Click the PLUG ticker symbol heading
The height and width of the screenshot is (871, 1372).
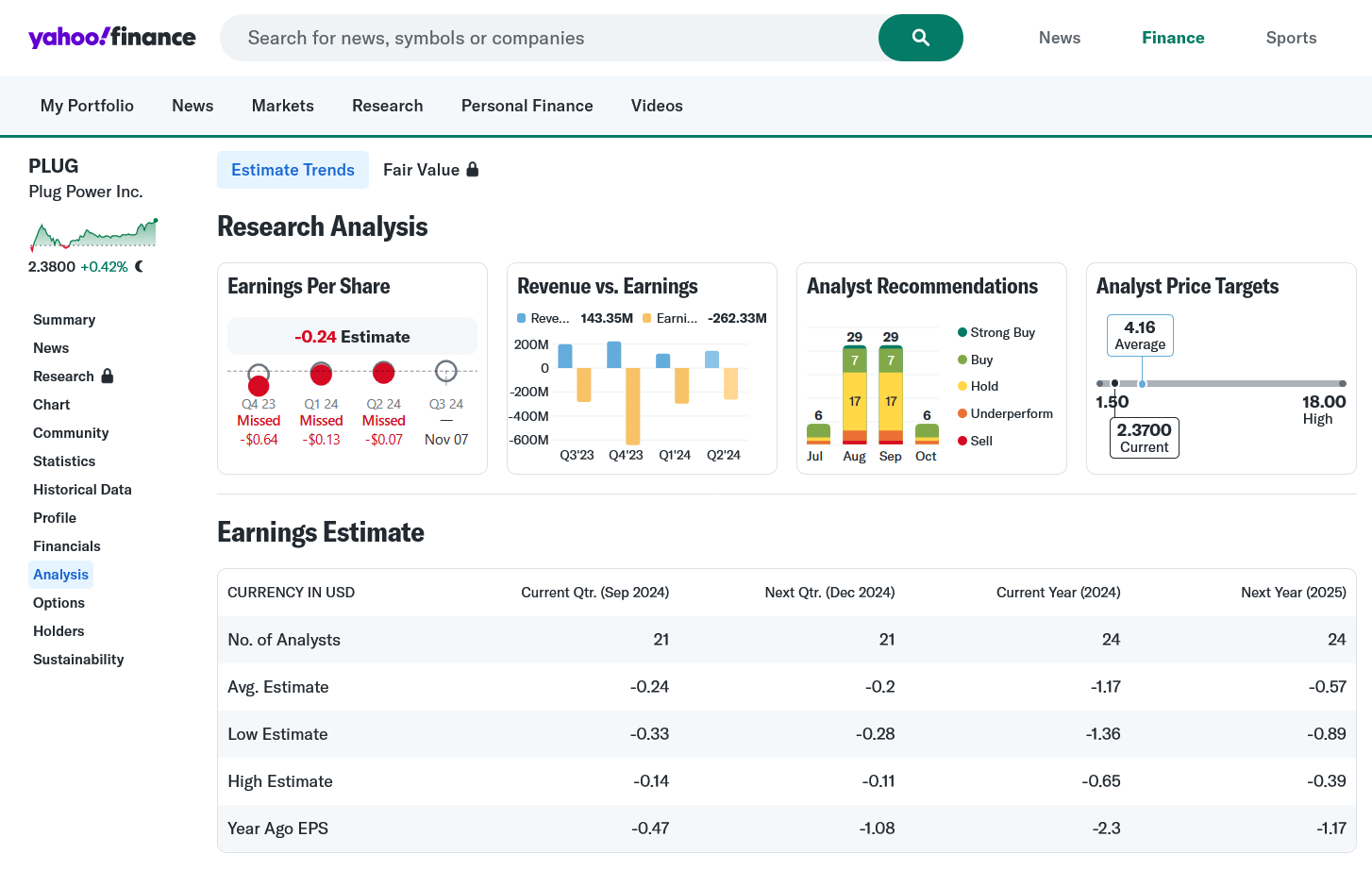54,166
